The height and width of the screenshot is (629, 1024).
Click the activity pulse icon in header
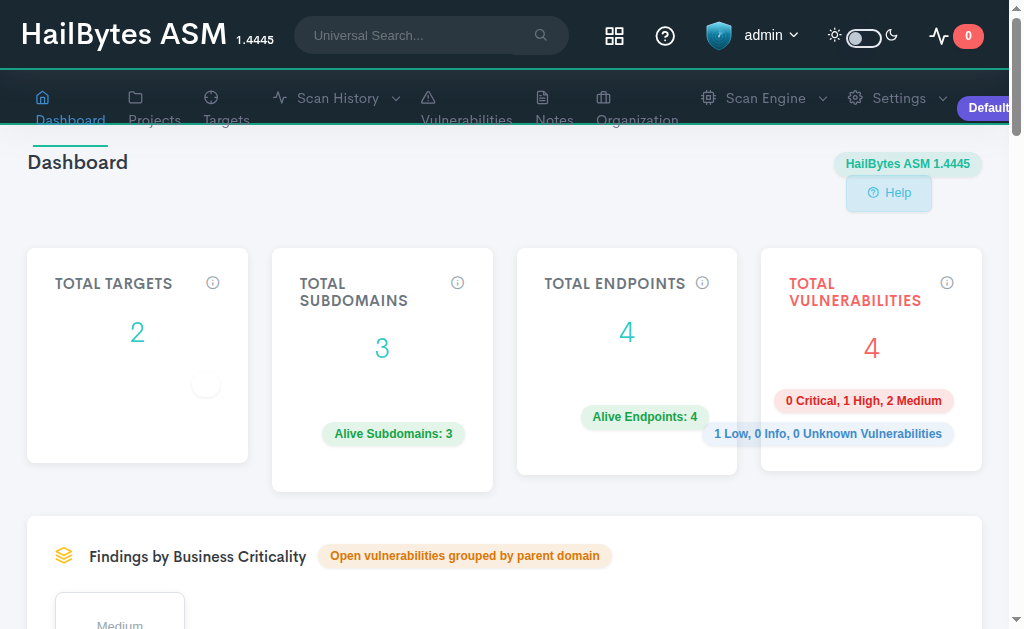click(x=938, y=36)
